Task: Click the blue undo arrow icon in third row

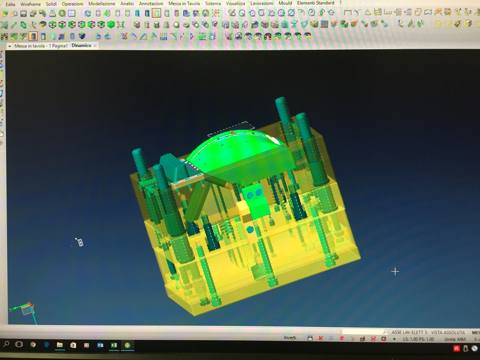Action: click(x=99, y=36)
